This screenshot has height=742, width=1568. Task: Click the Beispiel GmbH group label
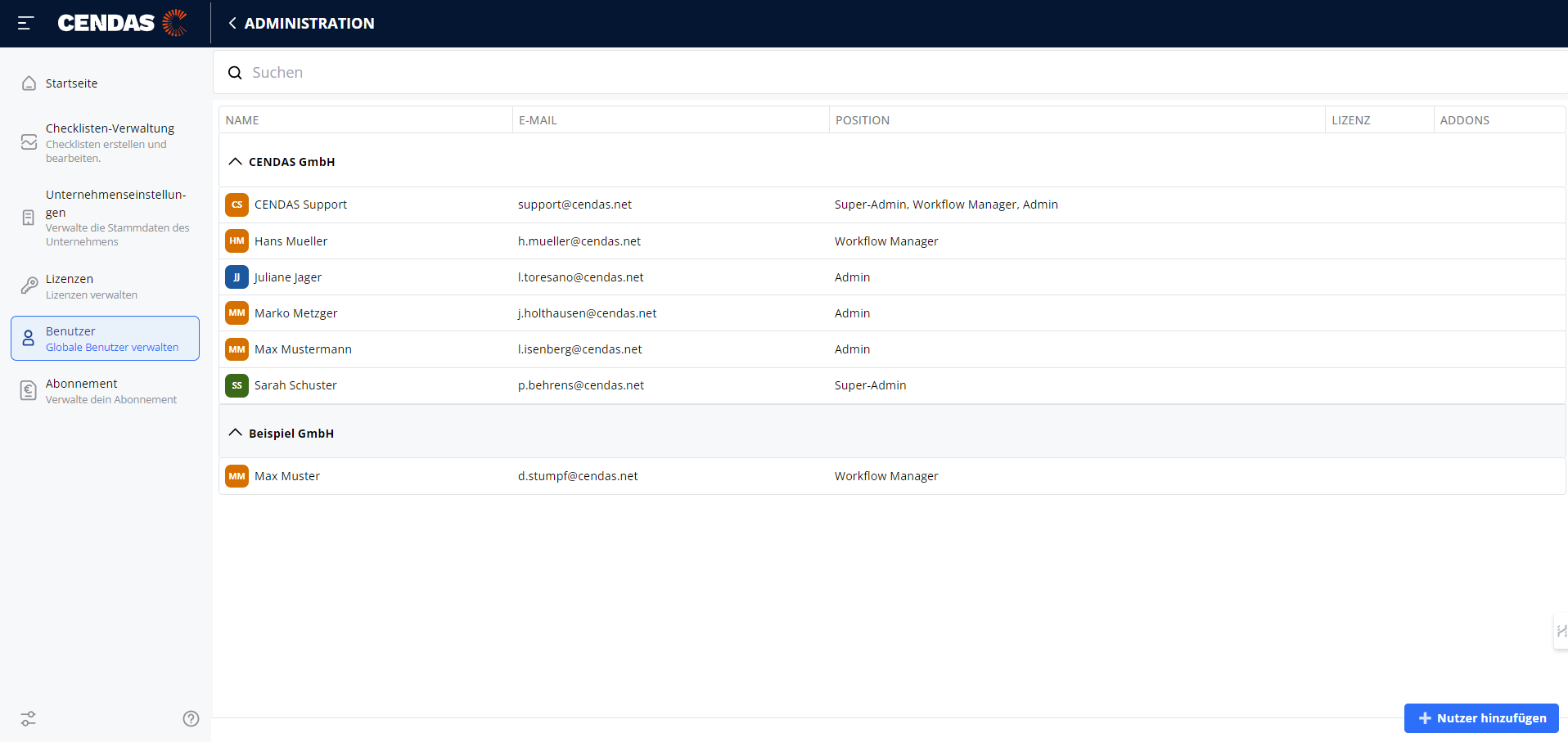point(291,434)
